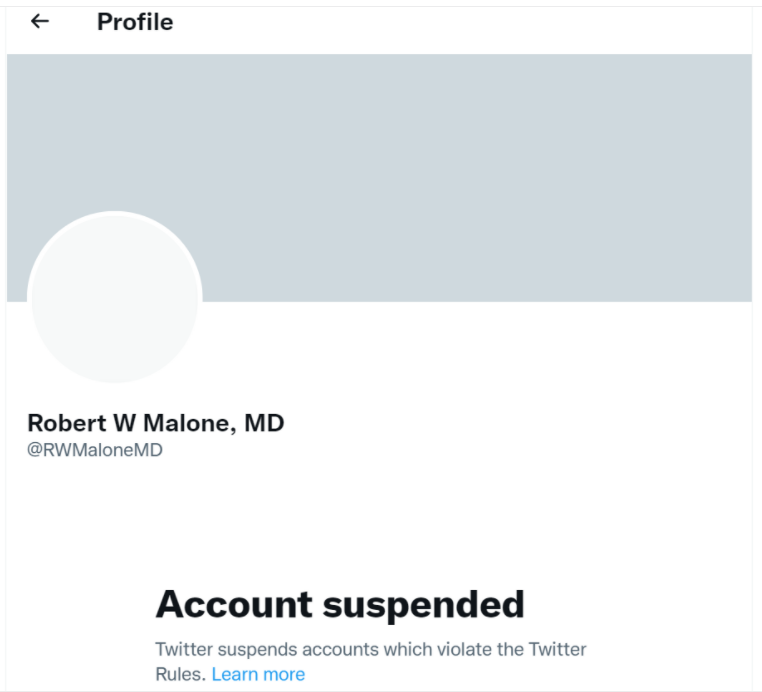Select the display name on the profile
The width and height of the screenshot is (762, 692).
click(155, 423)
